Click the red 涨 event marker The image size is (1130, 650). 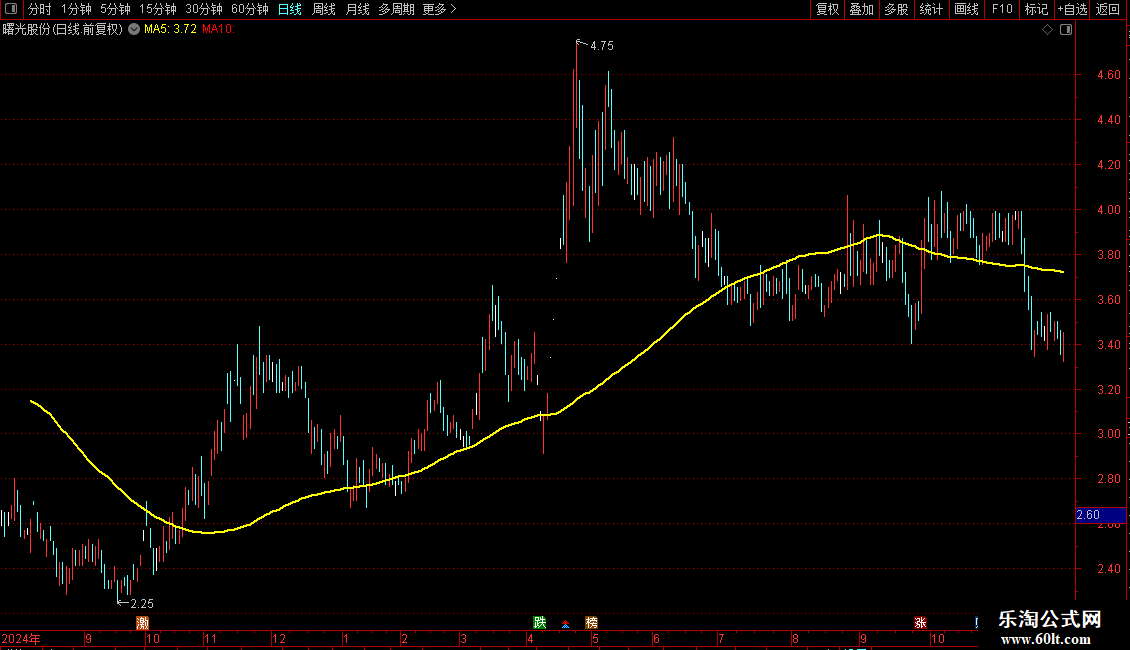tap(920, 623)
